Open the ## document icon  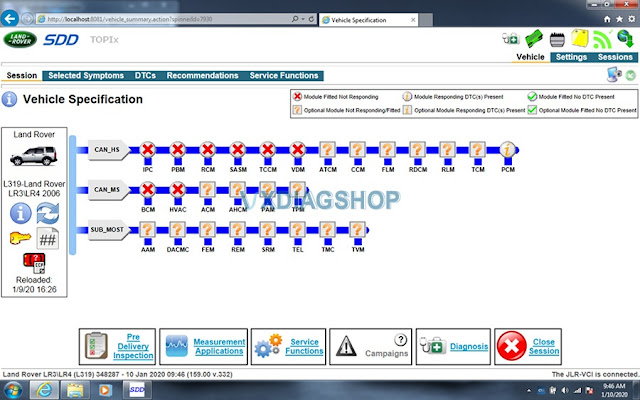47,238
